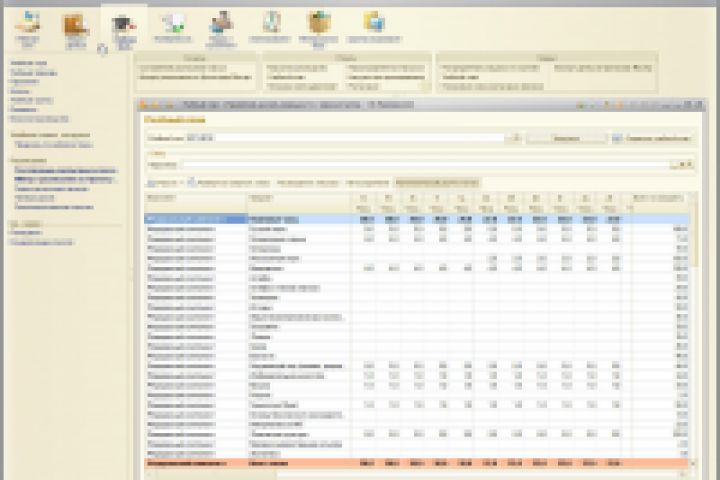Open the section with the gray clock-like icon
720x480 pixels.
click(x=270, y=27)
